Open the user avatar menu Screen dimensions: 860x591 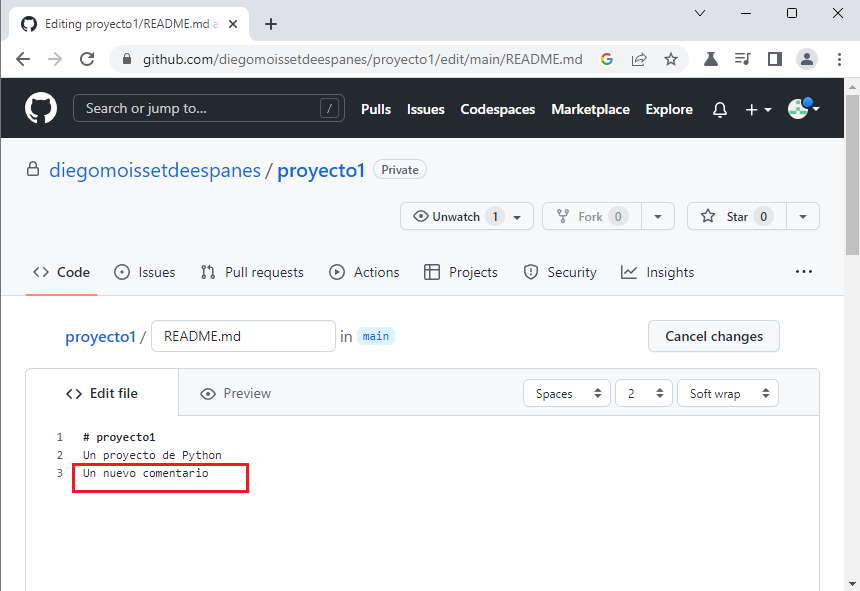coord(803,109)
